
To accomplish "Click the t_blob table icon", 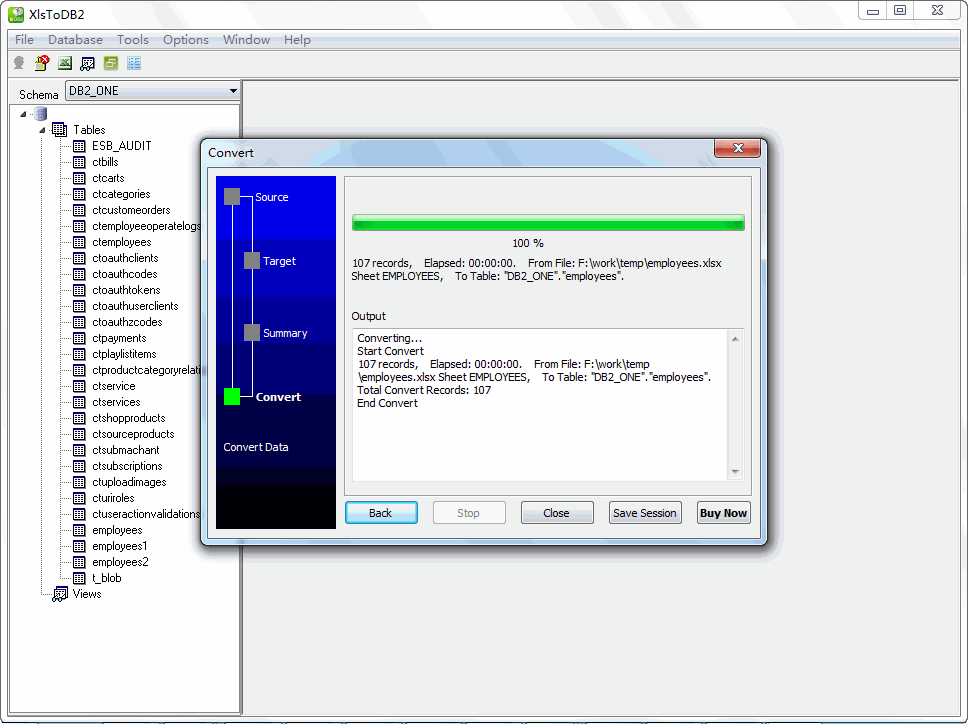I will pos(79,578).
